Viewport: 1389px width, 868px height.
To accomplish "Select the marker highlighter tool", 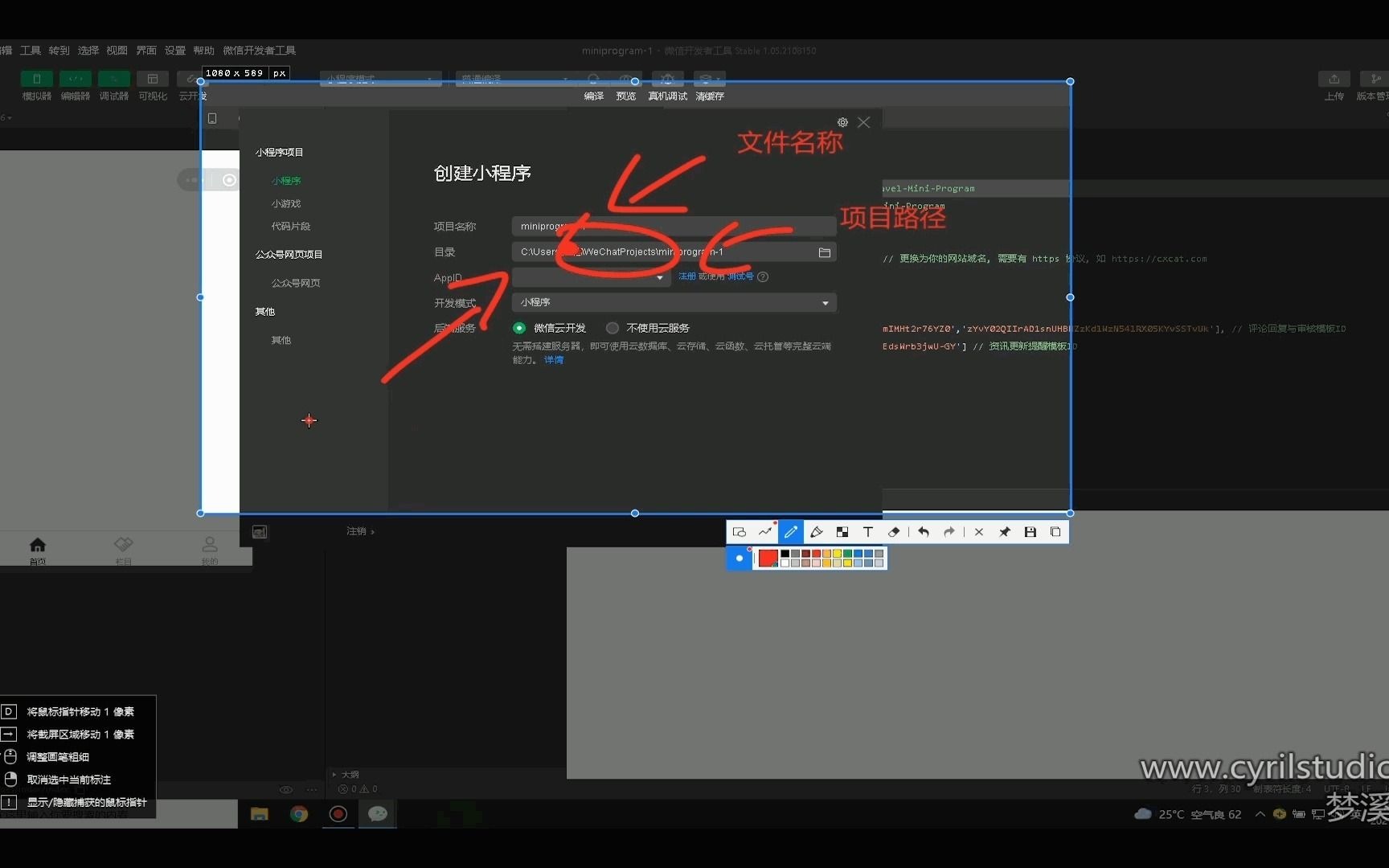I will pos(817,532).
